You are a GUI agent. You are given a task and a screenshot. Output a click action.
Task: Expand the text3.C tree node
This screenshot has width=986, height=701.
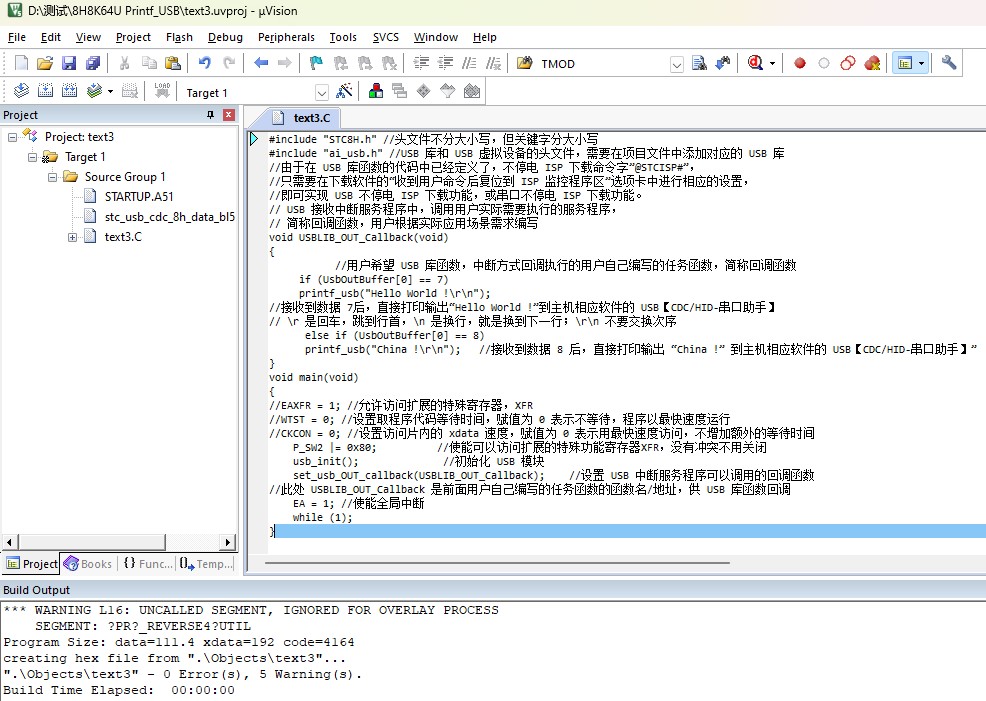coord(73,237)
